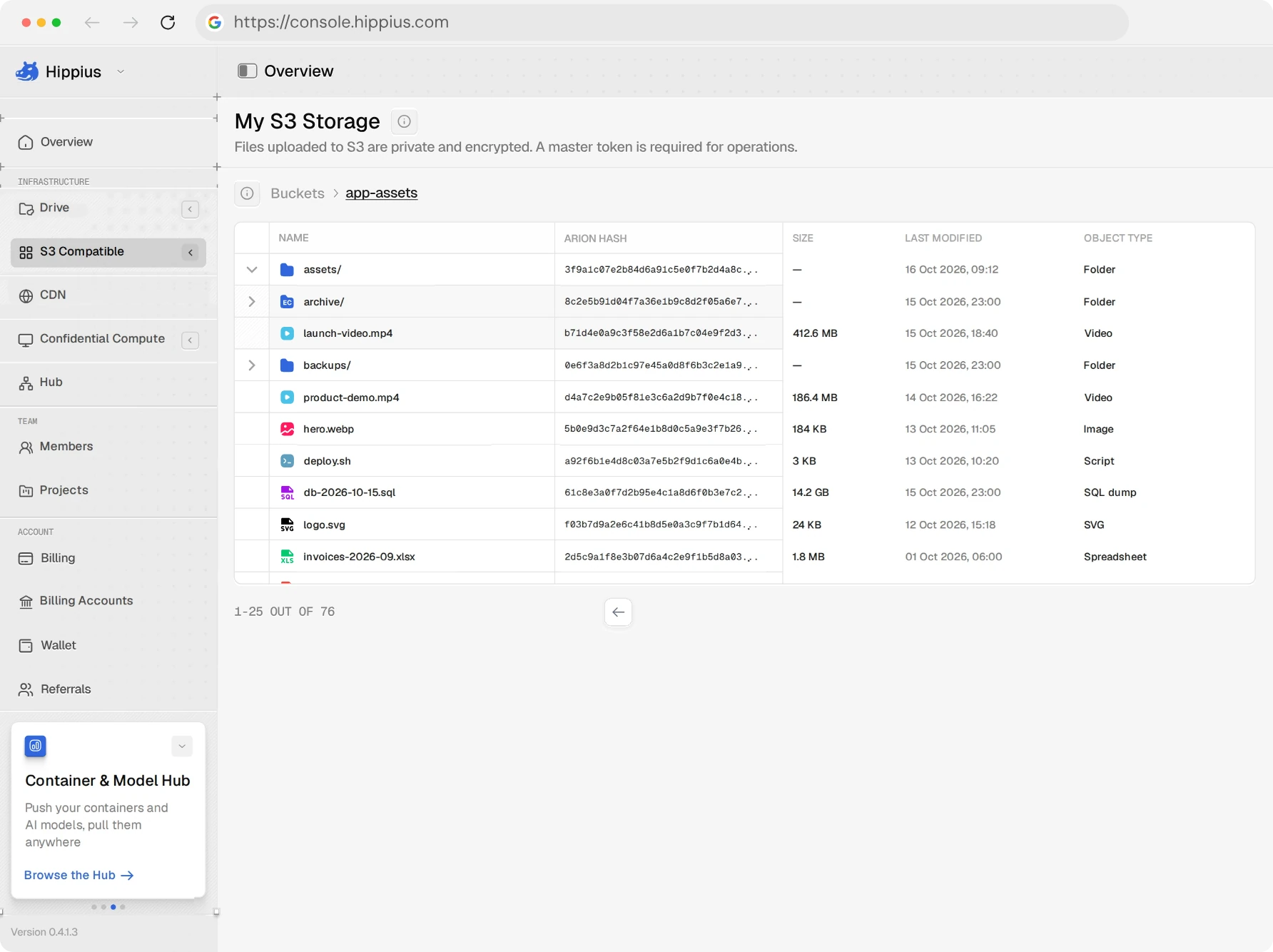Click the Container & Model Hub card icon

click(35, 746)
